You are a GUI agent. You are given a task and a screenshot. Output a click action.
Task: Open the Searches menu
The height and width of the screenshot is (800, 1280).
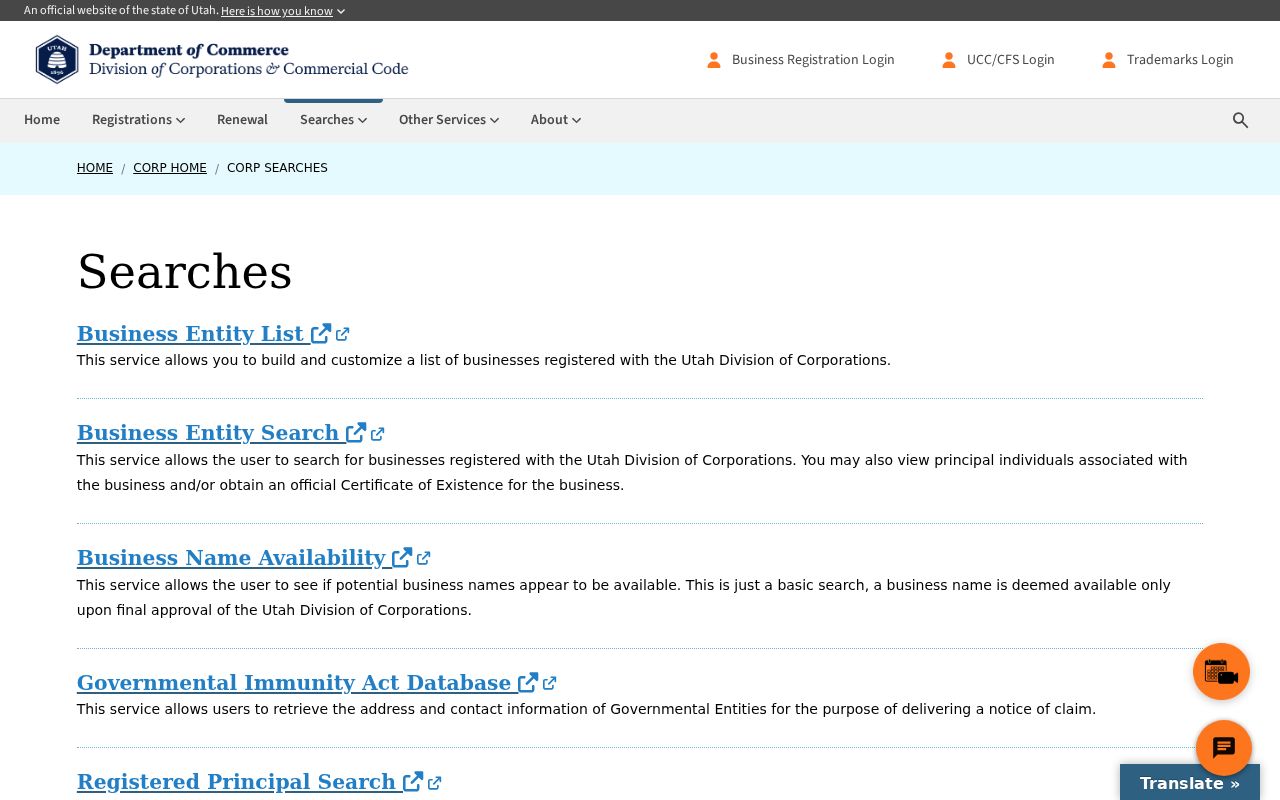coord(333,120)
